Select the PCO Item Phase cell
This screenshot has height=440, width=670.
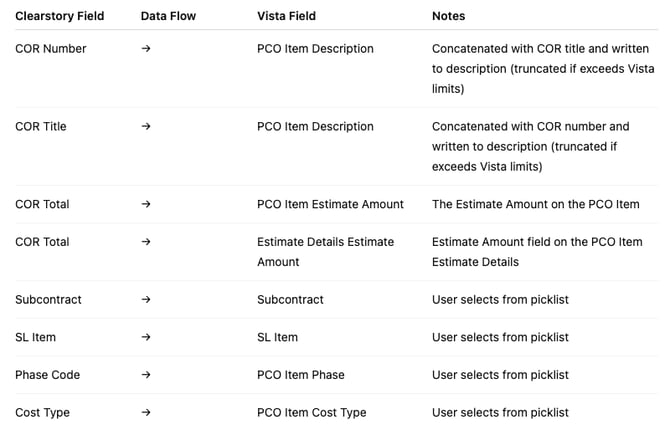300,375
